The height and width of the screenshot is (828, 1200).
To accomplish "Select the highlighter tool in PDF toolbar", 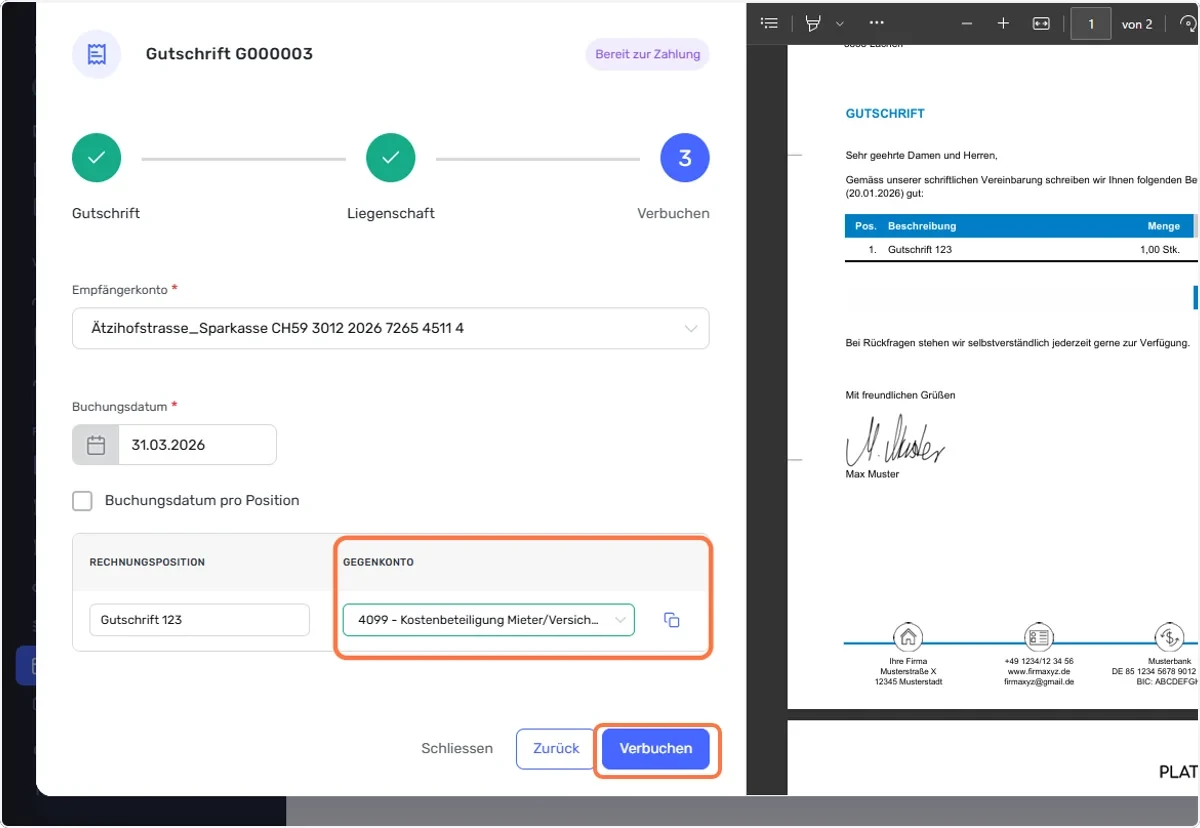I will (x=813, y=23).
